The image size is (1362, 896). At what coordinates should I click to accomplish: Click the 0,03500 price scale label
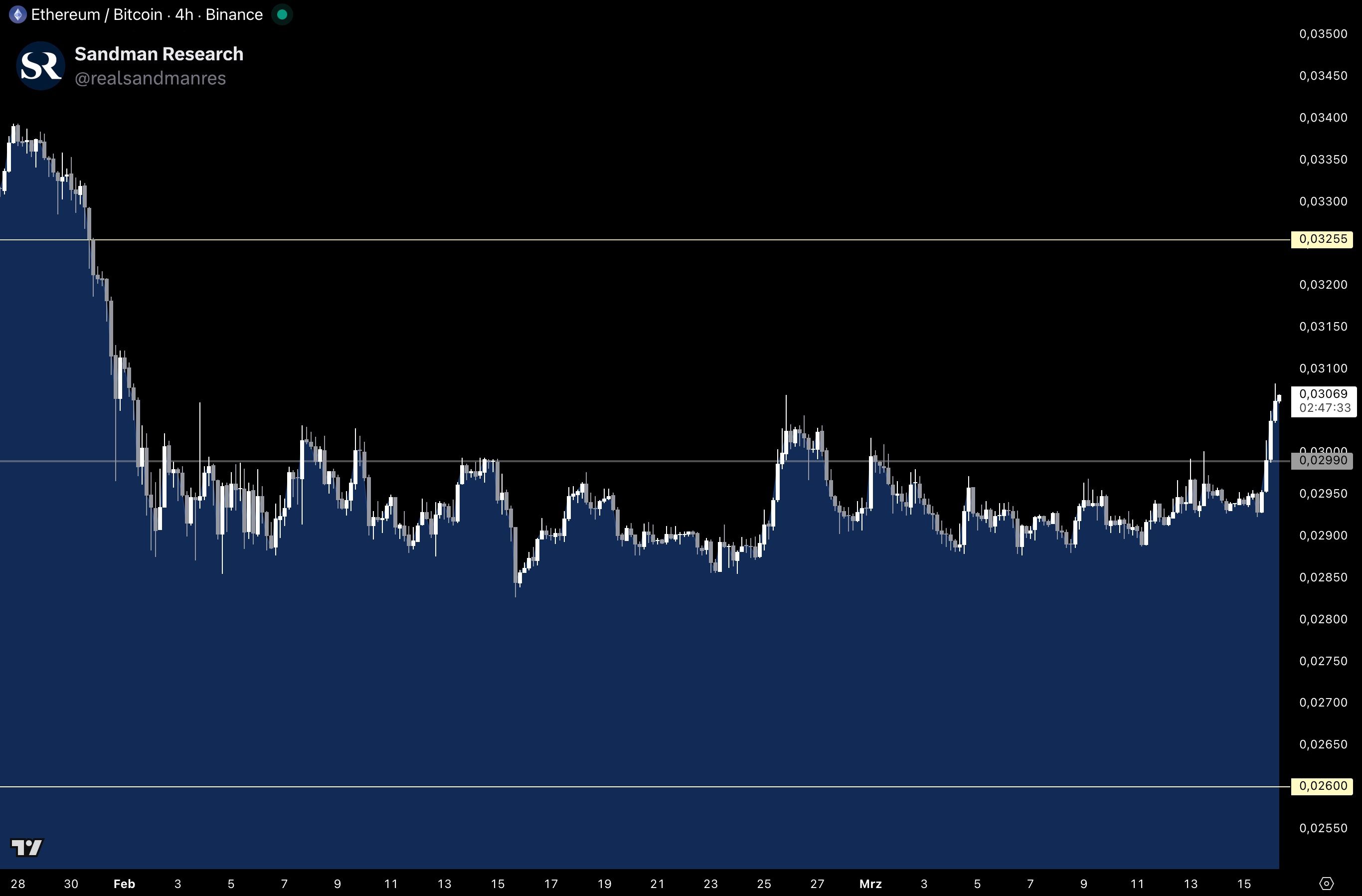(1323, 34)
